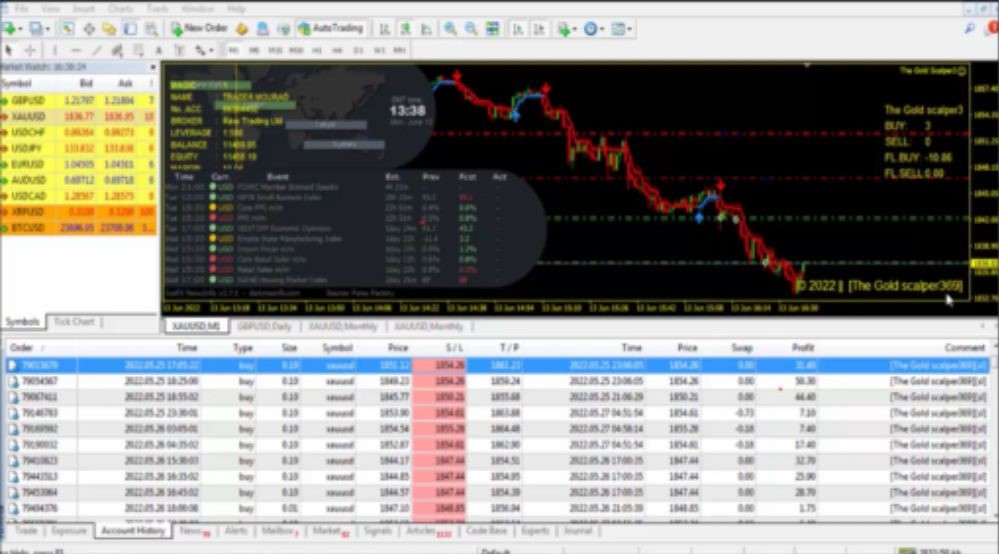This screenshot has height=554, width=999.
Task: Zoom out of the chart
Action: [x=471, y=29]
